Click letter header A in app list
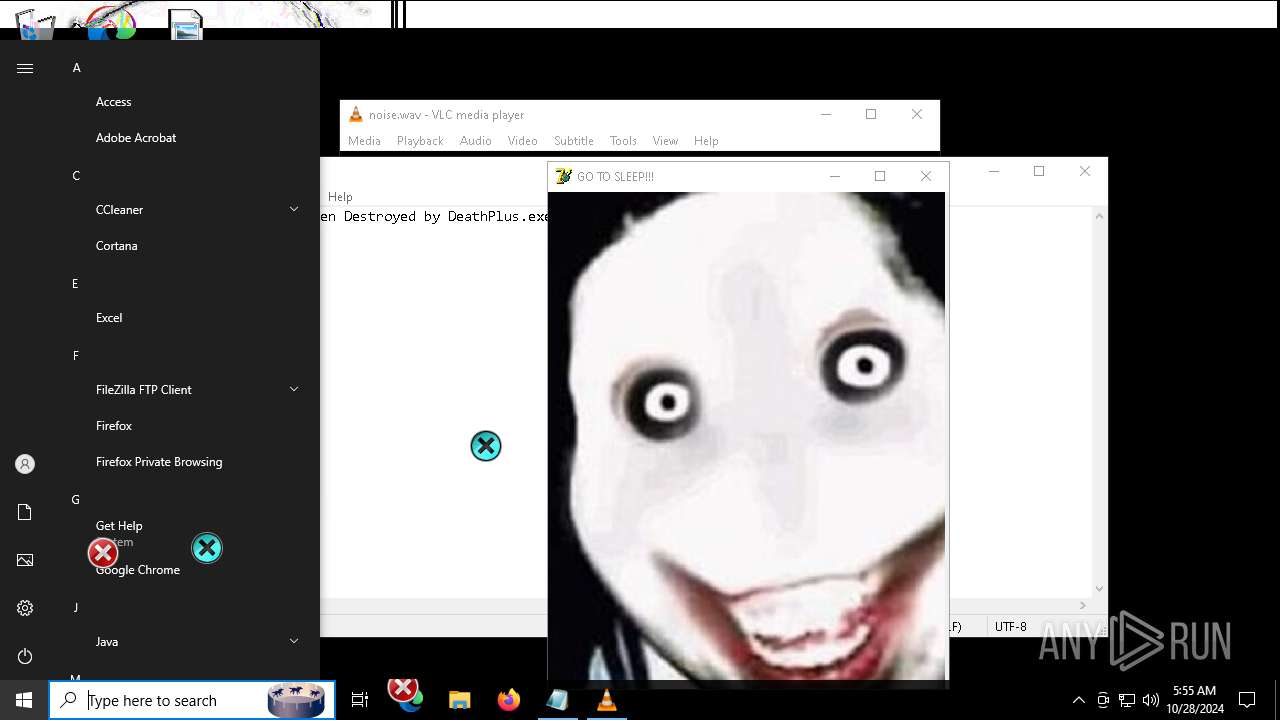This screenshot has width=1280, height=720. coord(76,68)
